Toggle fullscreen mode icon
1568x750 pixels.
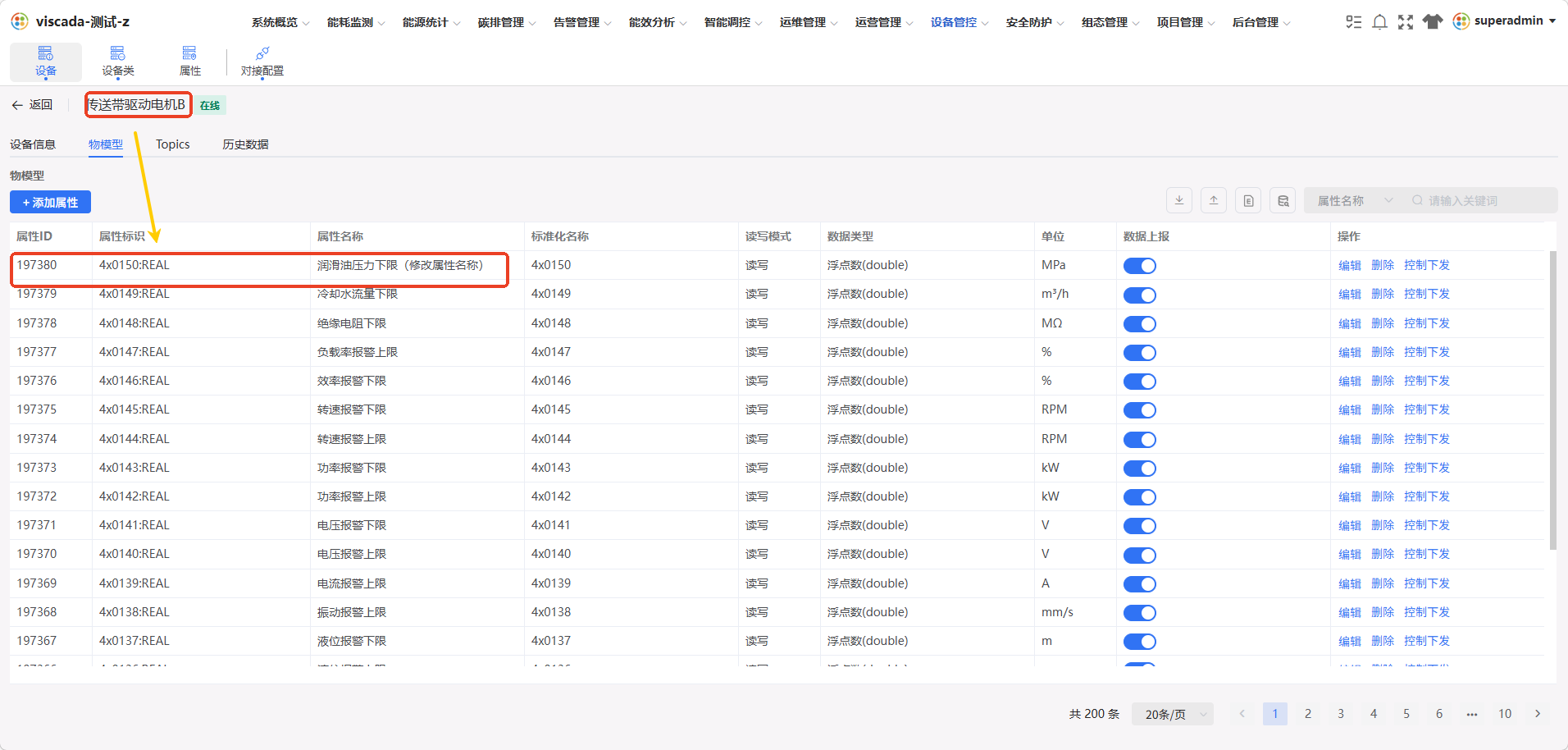tap(1406, 22)
